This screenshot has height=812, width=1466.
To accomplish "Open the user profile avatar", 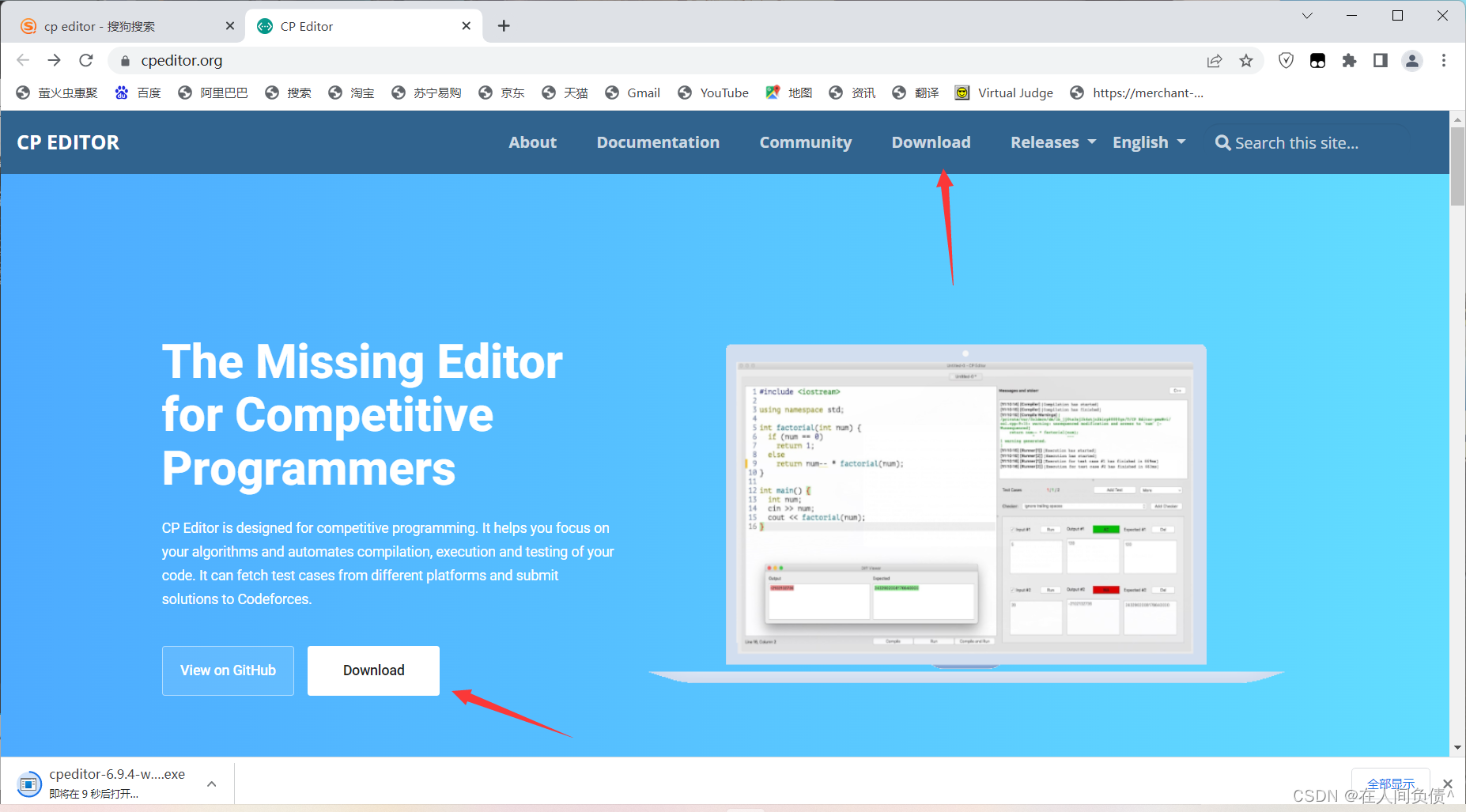I will pos(1412,61).
